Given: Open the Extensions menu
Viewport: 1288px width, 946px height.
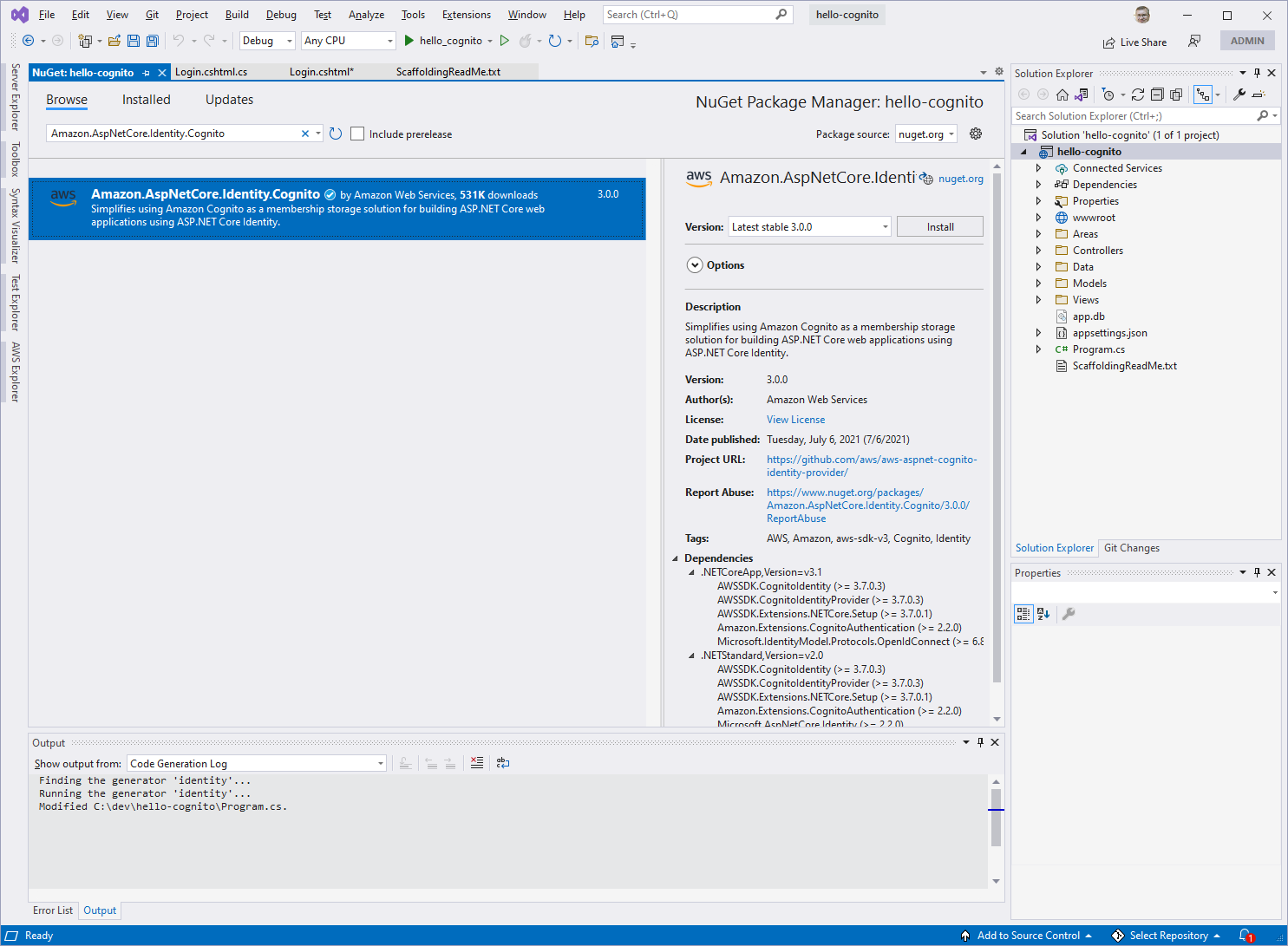Looking at the screenshot, I should 466,15.
